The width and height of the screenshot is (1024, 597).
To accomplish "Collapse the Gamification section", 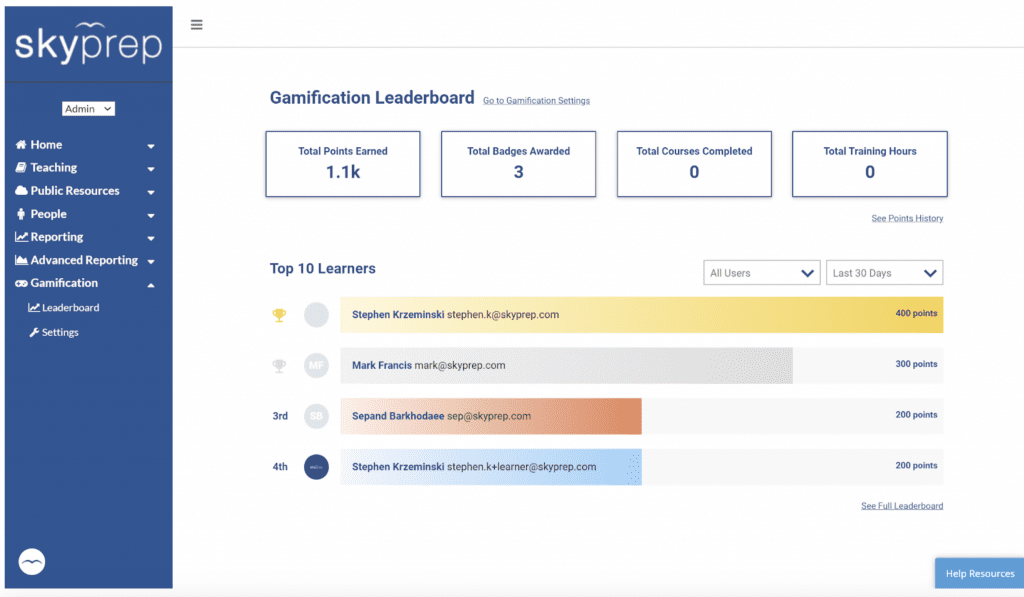I will click(x=153, y=283).
